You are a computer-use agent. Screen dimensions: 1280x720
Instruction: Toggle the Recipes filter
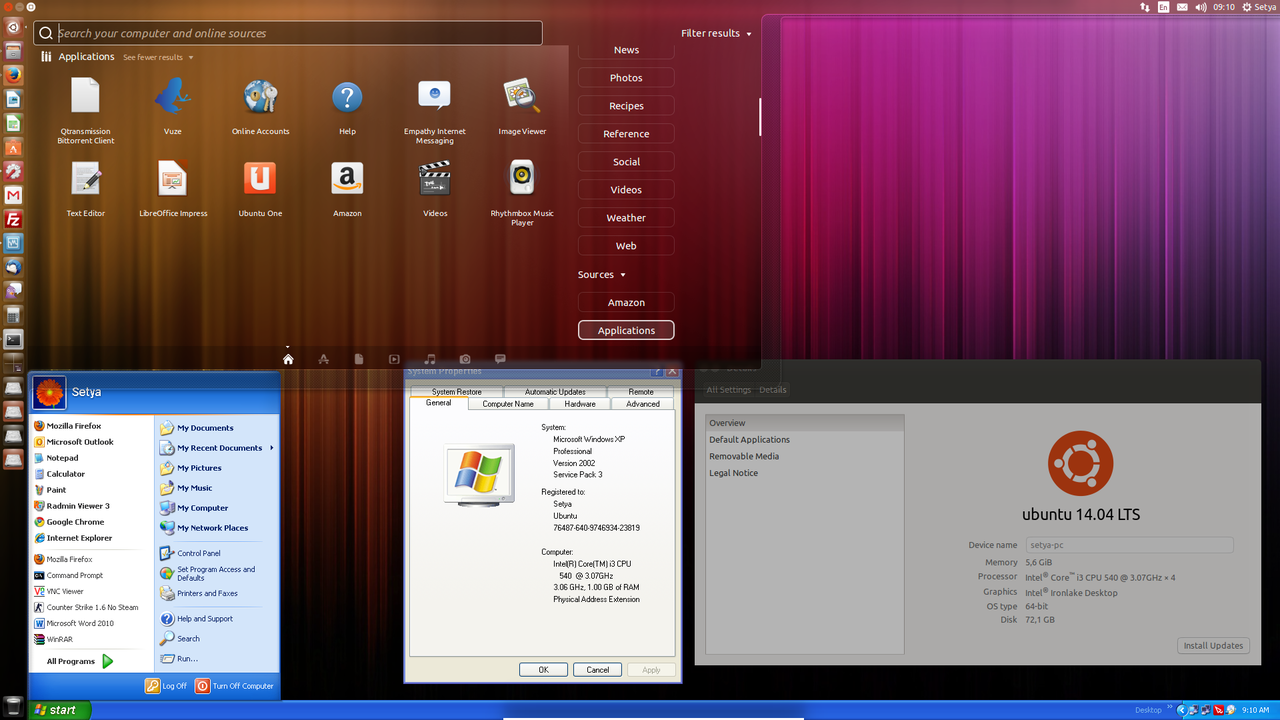[626, 106]
